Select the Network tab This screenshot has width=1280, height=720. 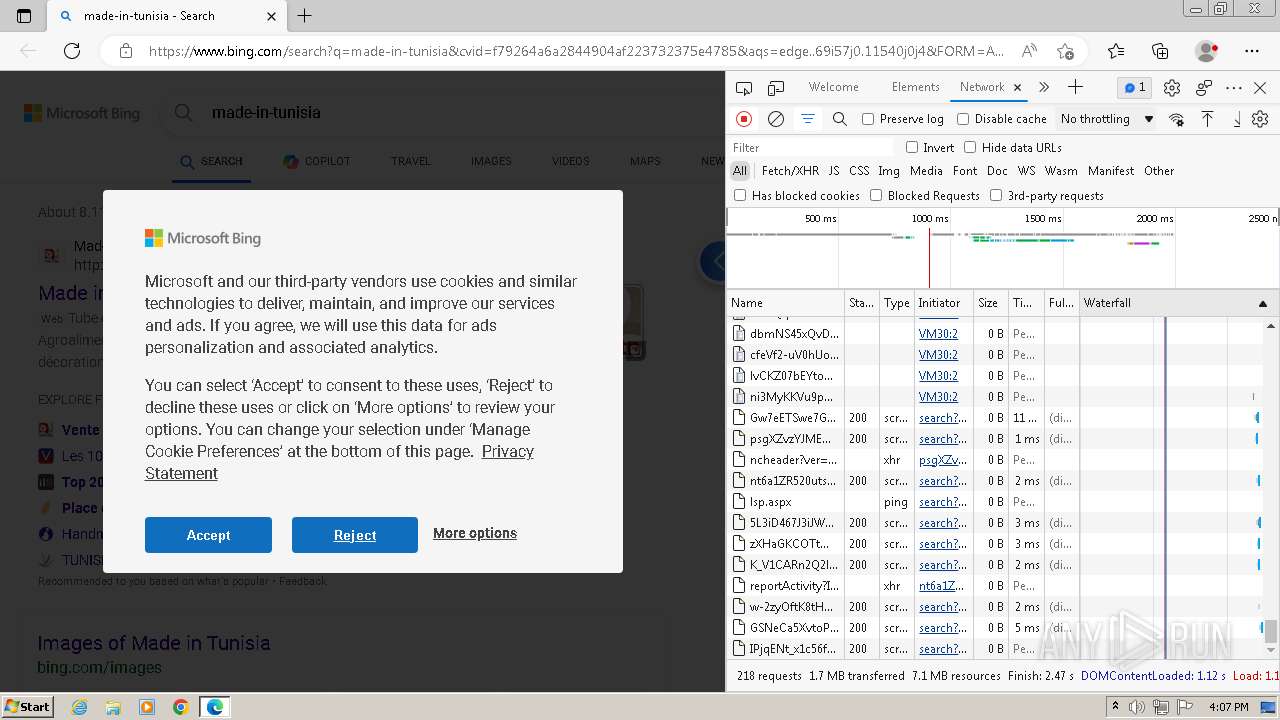point(982,87)
